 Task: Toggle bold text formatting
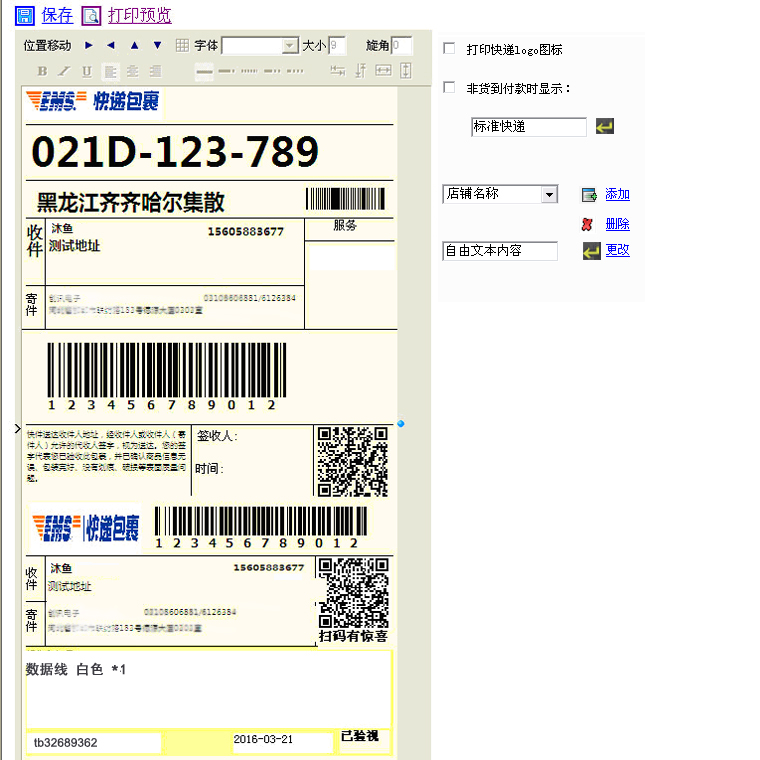pyautogui.click(x=42, y=71)
